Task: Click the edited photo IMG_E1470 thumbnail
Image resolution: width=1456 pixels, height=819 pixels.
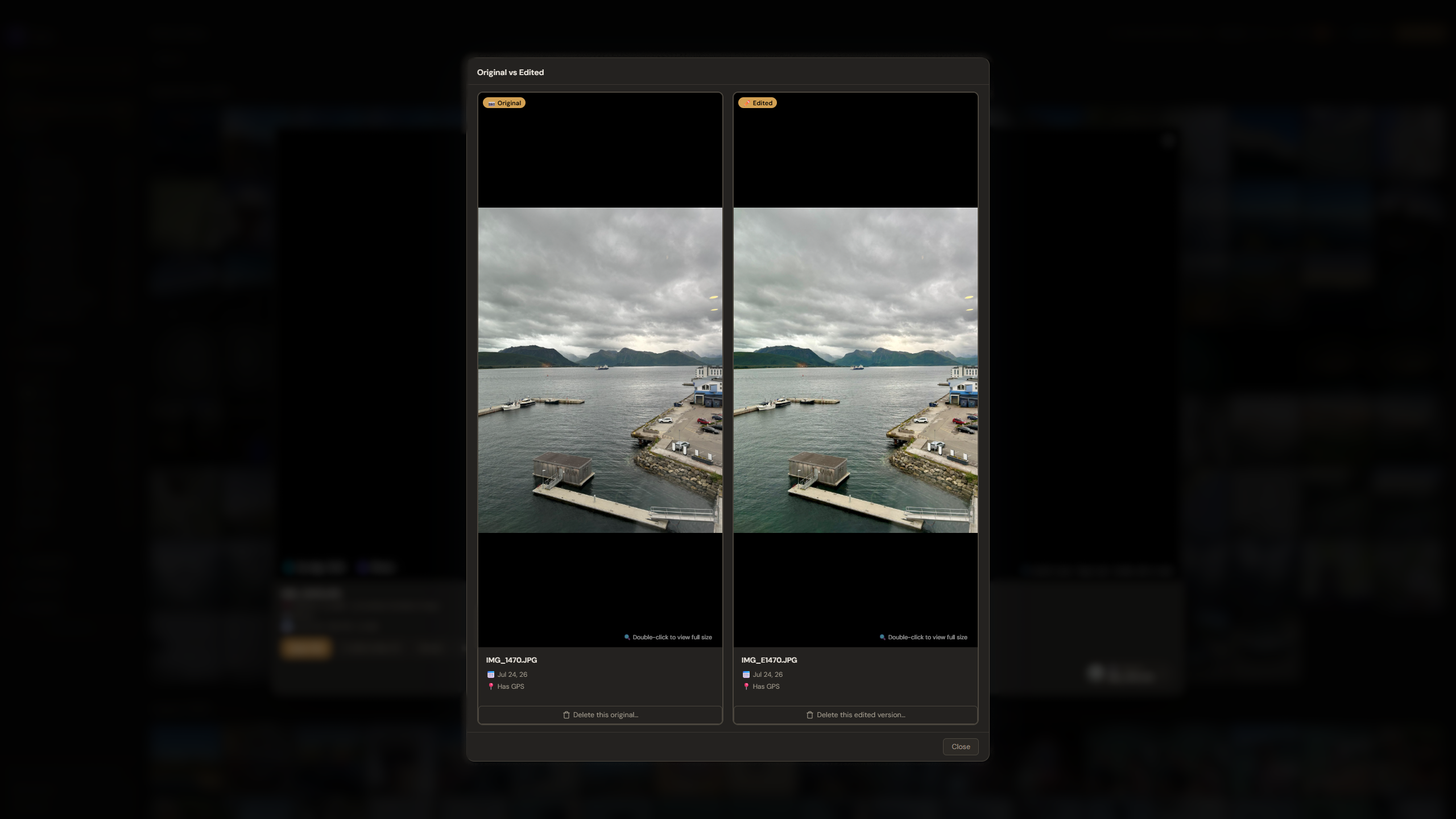Action: click(x=855, y=370)
